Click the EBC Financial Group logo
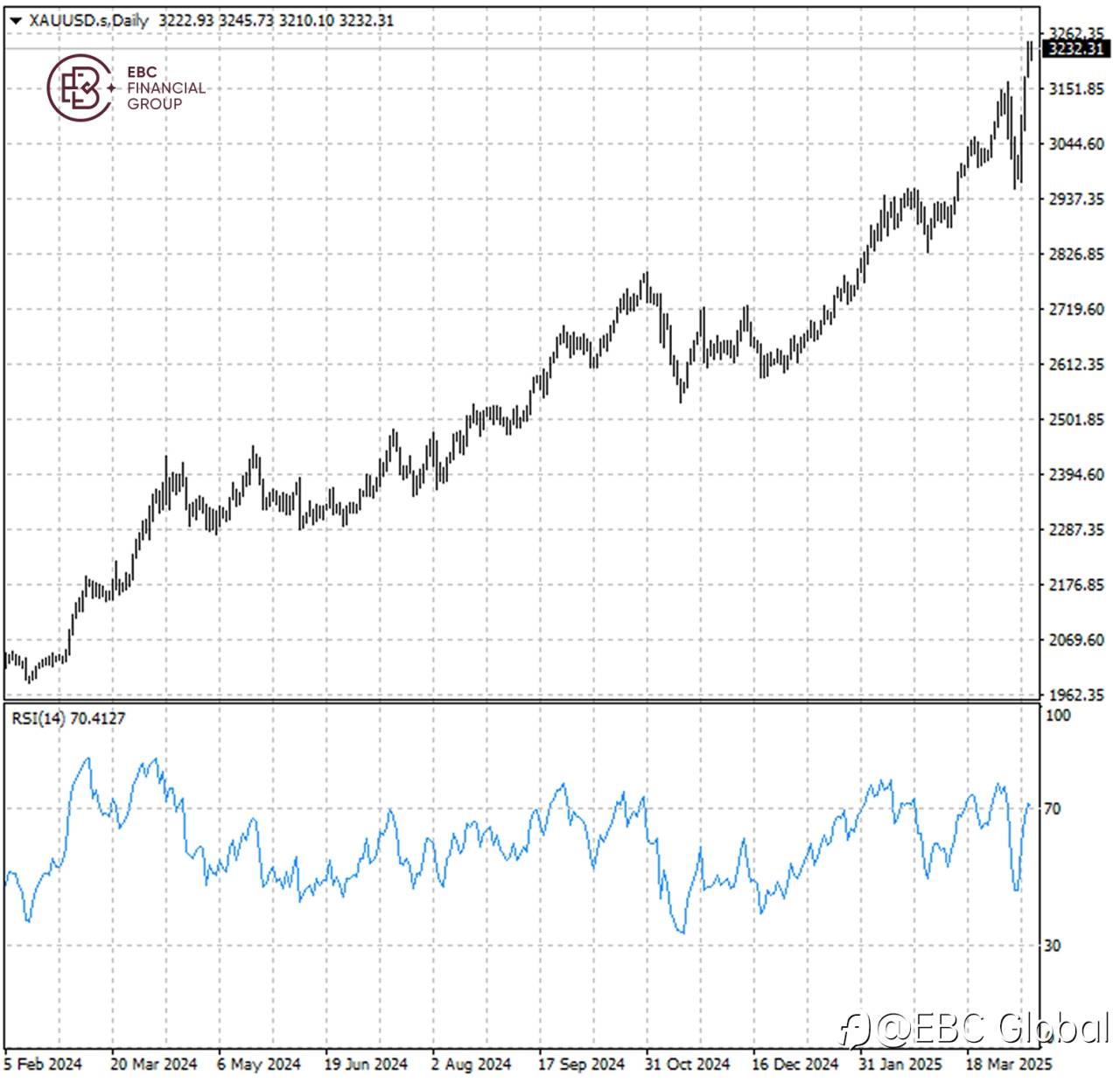1120x1083 pixels. pyautogui.click(x=126, y=87)
